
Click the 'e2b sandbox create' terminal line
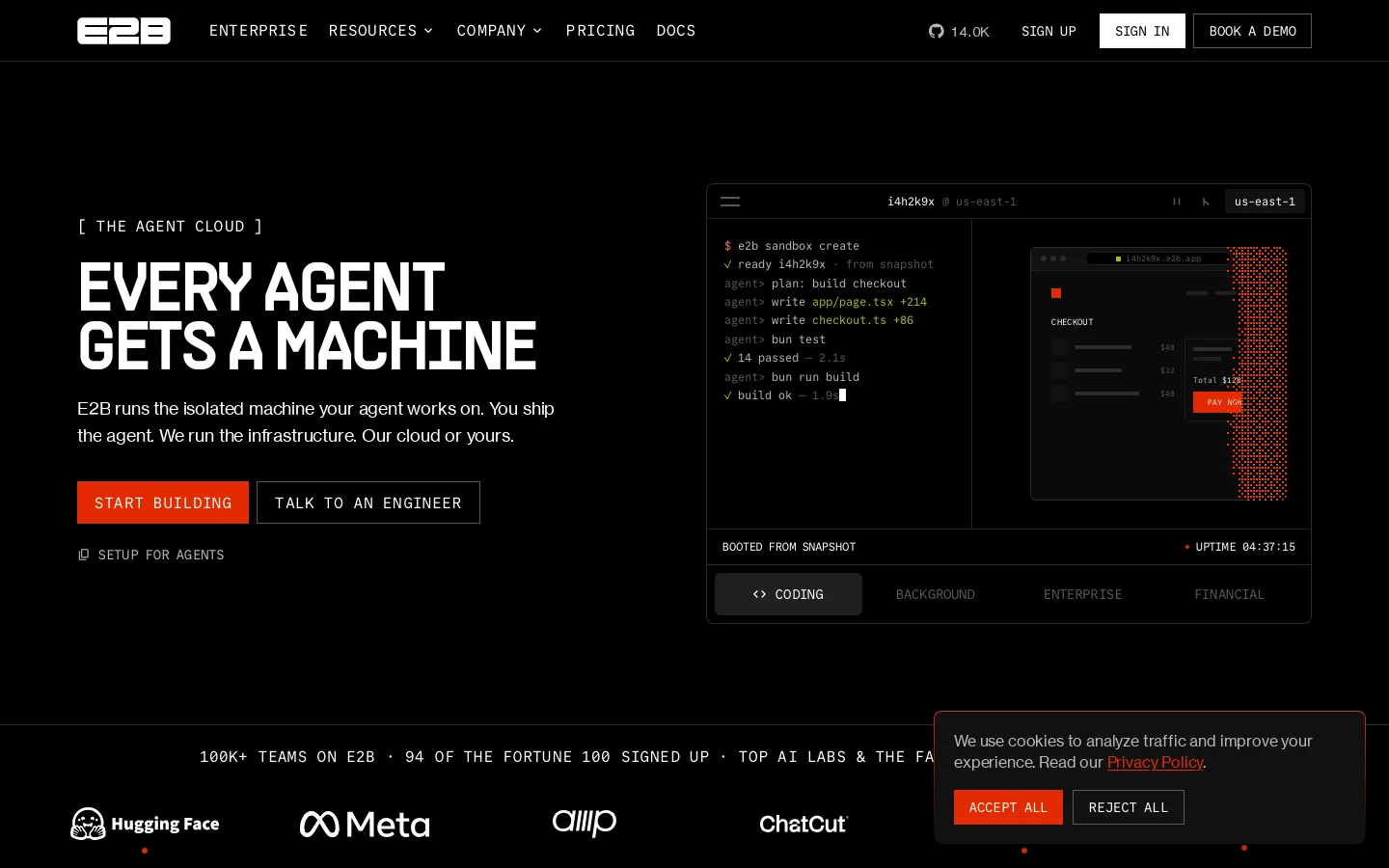(x=792, y=246)
